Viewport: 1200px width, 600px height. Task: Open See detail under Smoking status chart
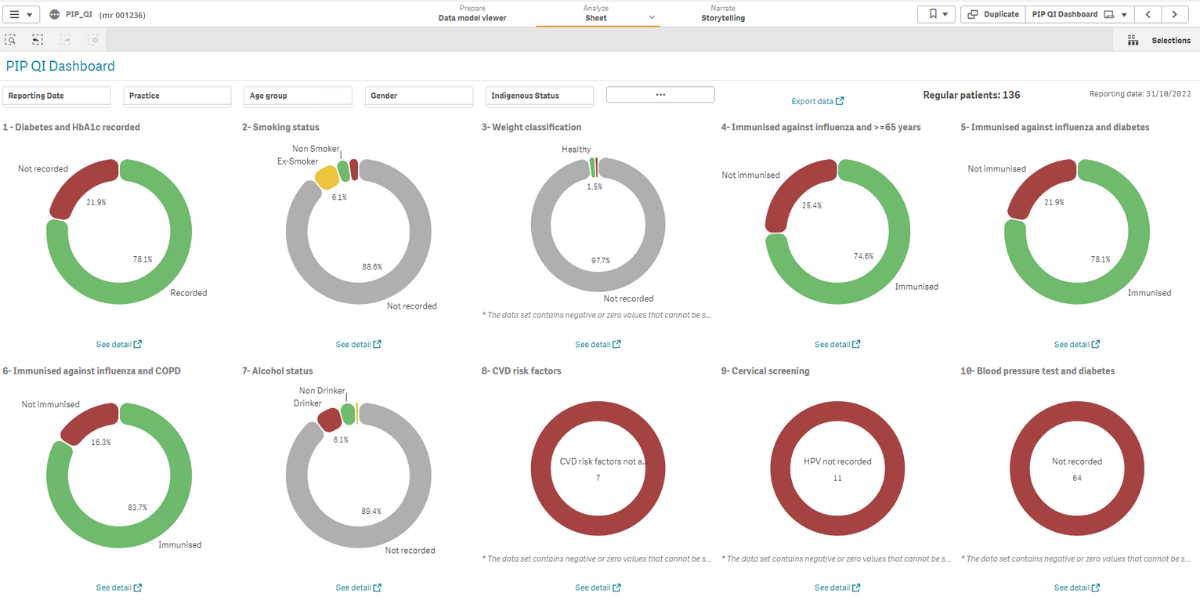[x=358, y=345]
